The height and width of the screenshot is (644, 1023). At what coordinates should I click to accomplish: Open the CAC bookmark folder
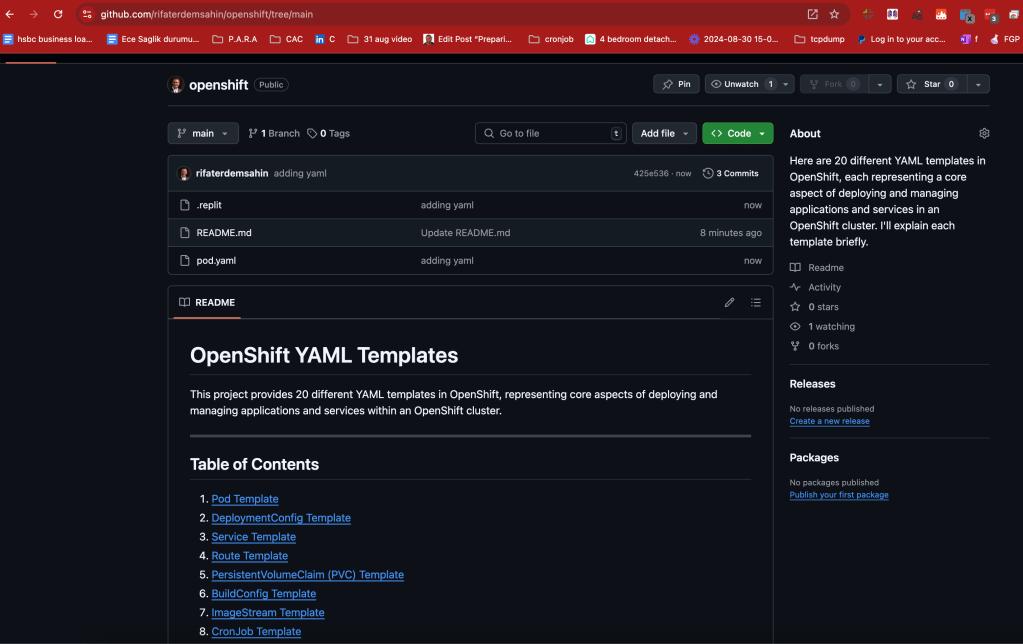click(286, 39)
